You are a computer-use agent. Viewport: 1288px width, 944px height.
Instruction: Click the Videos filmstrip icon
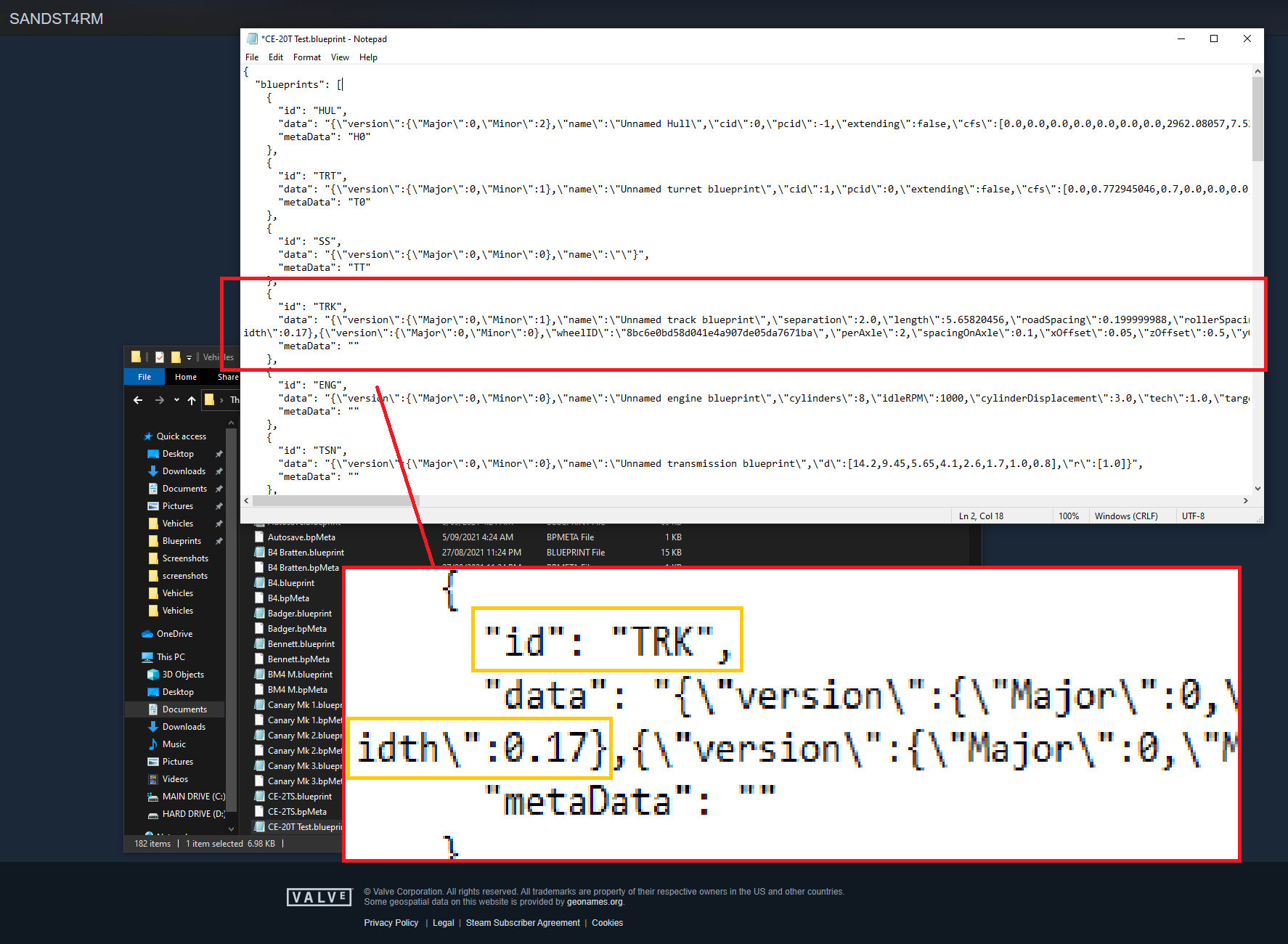(x=153, y=779)
